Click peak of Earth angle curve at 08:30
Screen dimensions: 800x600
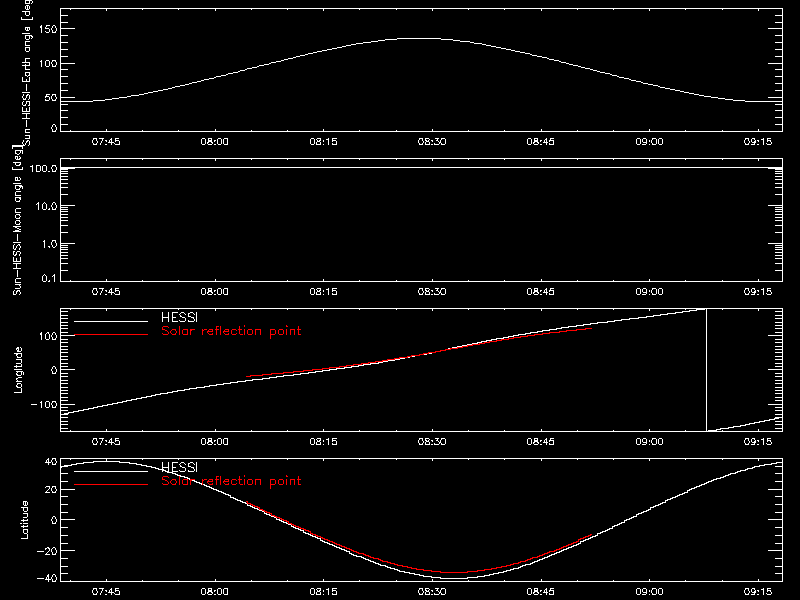421,39
